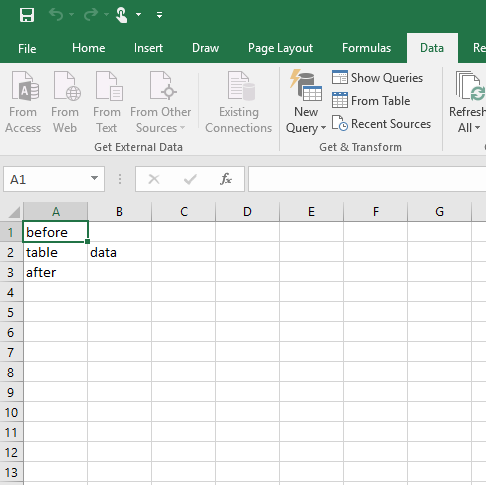The height and width of the screenshot is (485, 486).
Task: Click the From Table button
Action: [x=371, y=101]
